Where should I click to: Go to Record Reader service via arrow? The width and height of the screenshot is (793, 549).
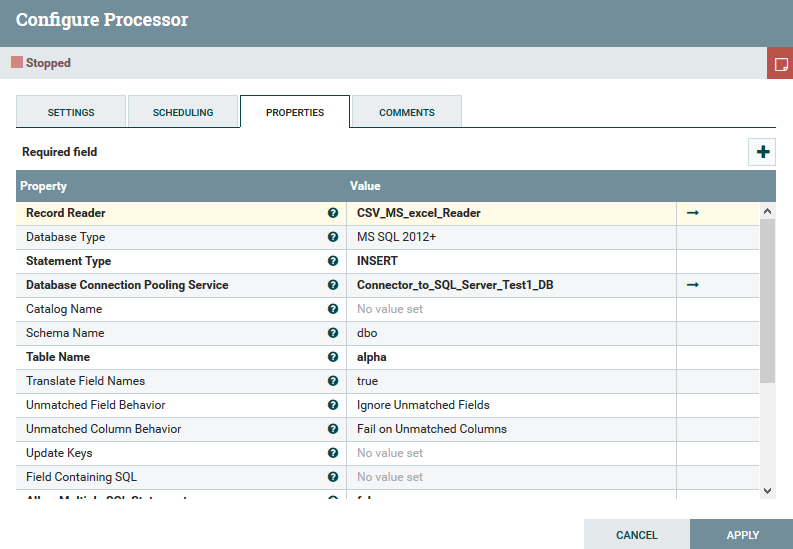[x=692, y=213]
